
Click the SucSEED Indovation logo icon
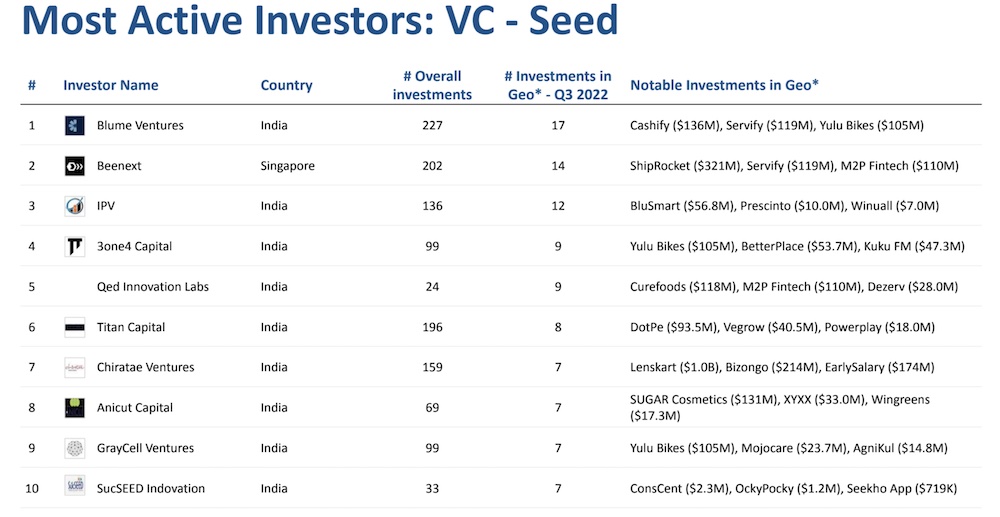point(74,488)
